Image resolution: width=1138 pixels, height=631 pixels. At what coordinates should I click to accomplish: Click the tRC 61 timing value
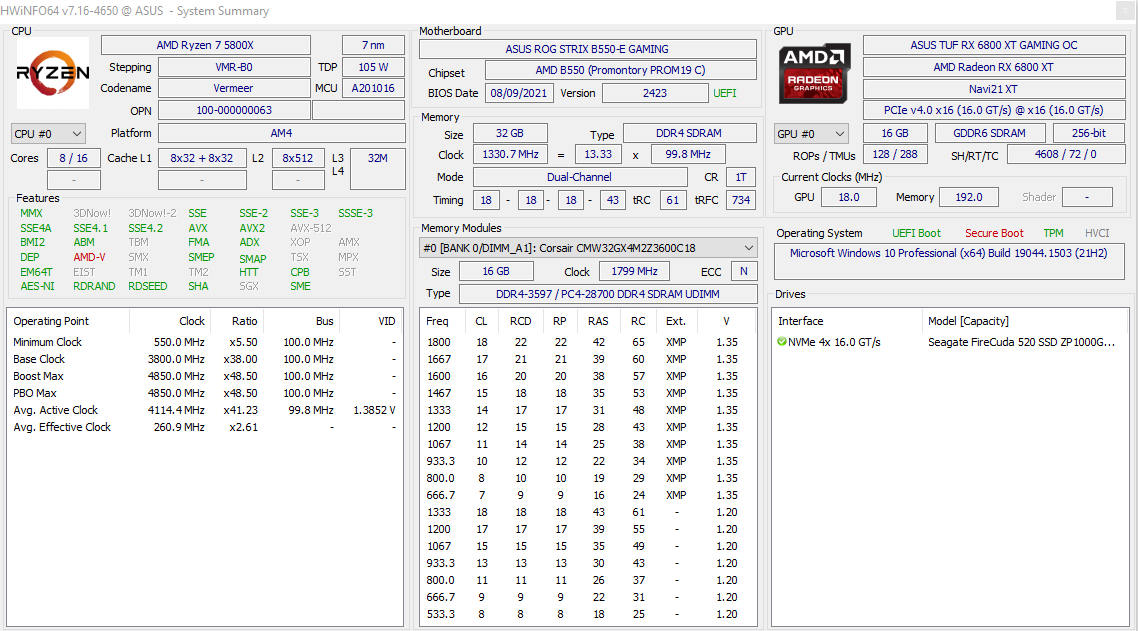point(673,200)
